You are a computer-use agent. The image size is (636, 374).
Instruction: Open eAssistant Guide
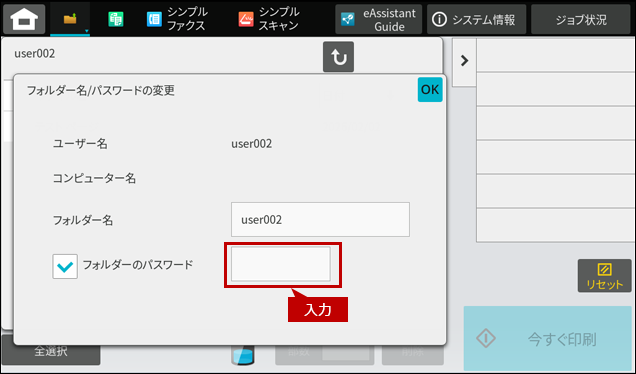click(378, 19)
